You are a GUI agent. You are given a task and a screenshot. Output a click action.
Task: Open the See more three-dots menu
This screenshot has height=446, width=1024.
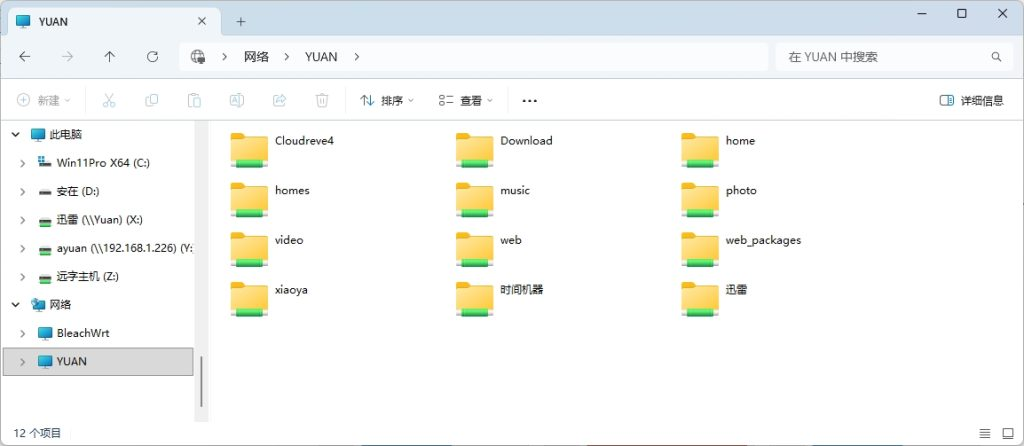[x=530, y=100]
